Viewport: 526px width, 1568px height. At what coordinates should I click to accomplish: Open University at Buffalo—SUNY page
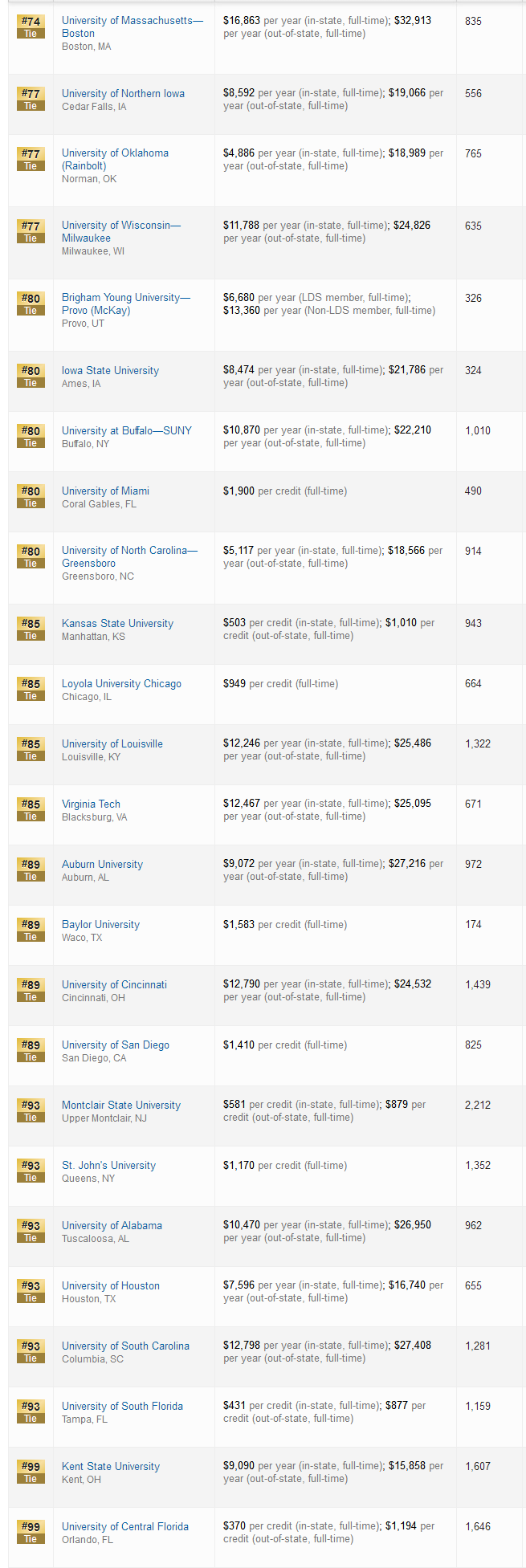pyautogui.click(x=126, y=431)
